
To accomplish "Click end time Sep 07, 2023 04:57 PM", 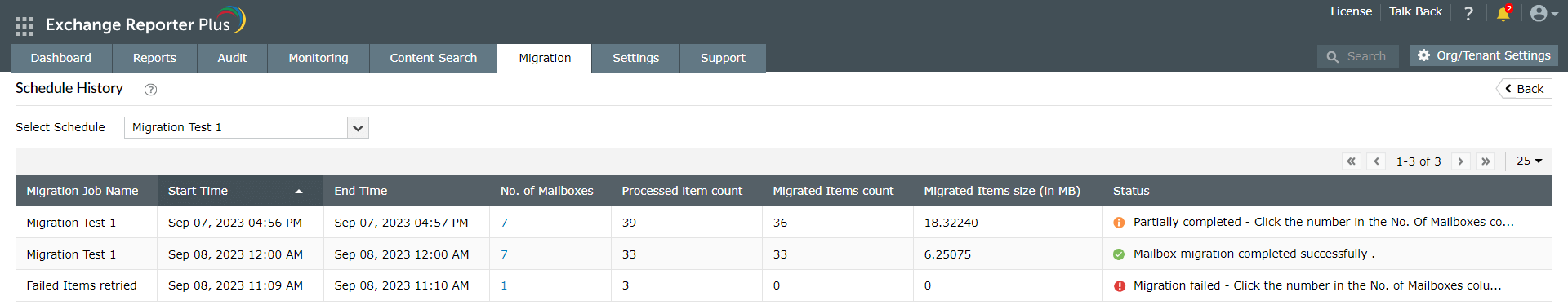I will (401, 223).
